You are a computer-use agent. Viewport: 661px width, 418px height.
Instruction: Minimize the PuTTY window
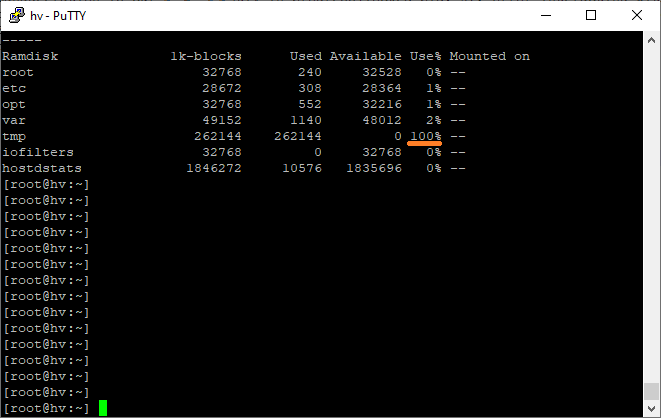click(546, 16)
